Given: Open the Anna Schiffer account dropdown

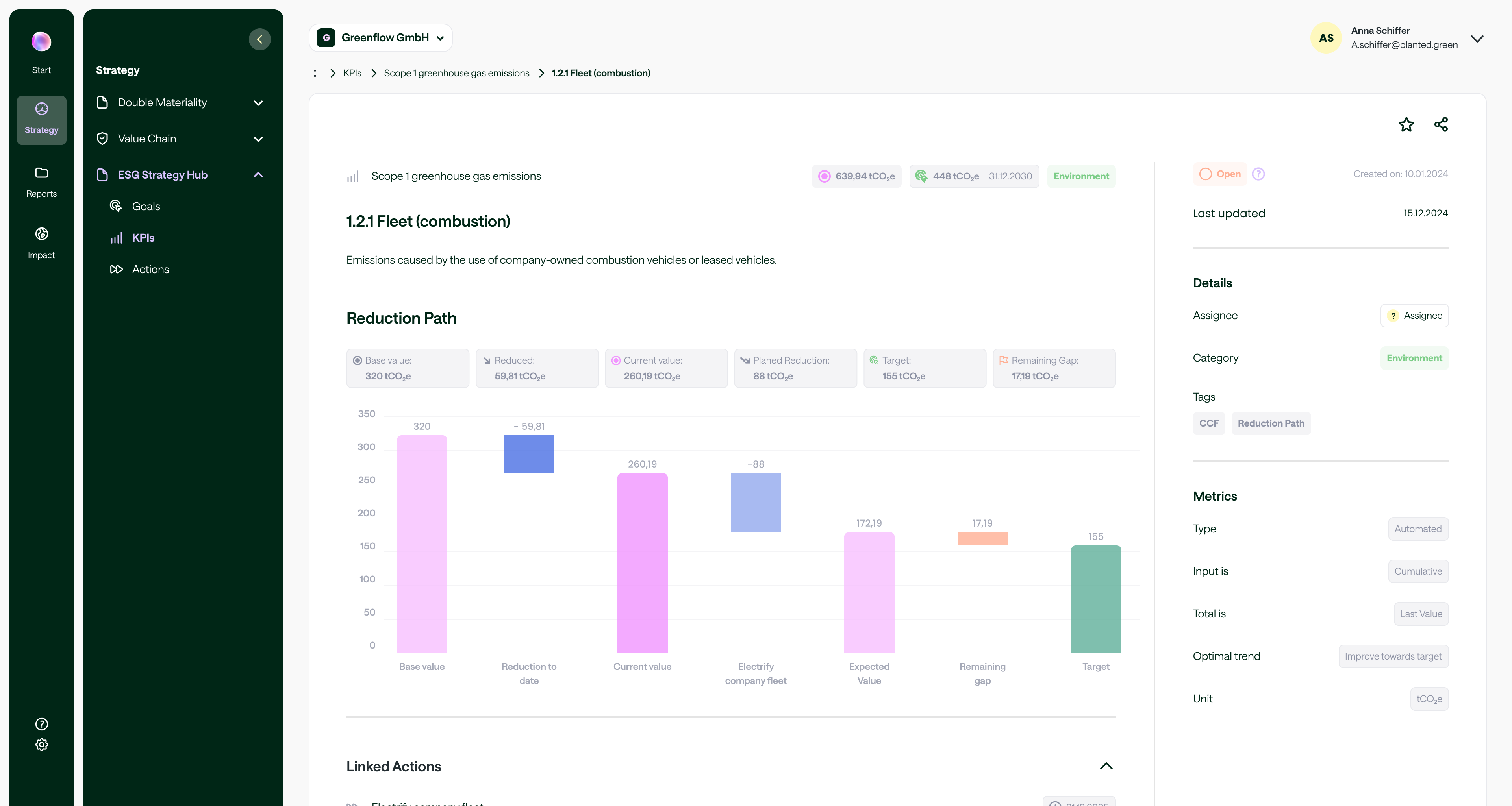Looking at the screenshot, I should point(1477,38).
